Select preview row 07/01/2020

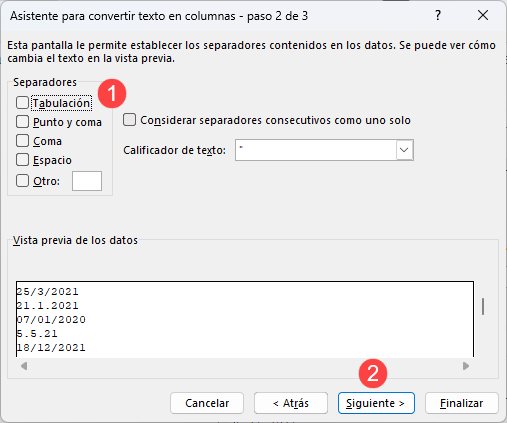pyautogui.click(x=51, y=320)
